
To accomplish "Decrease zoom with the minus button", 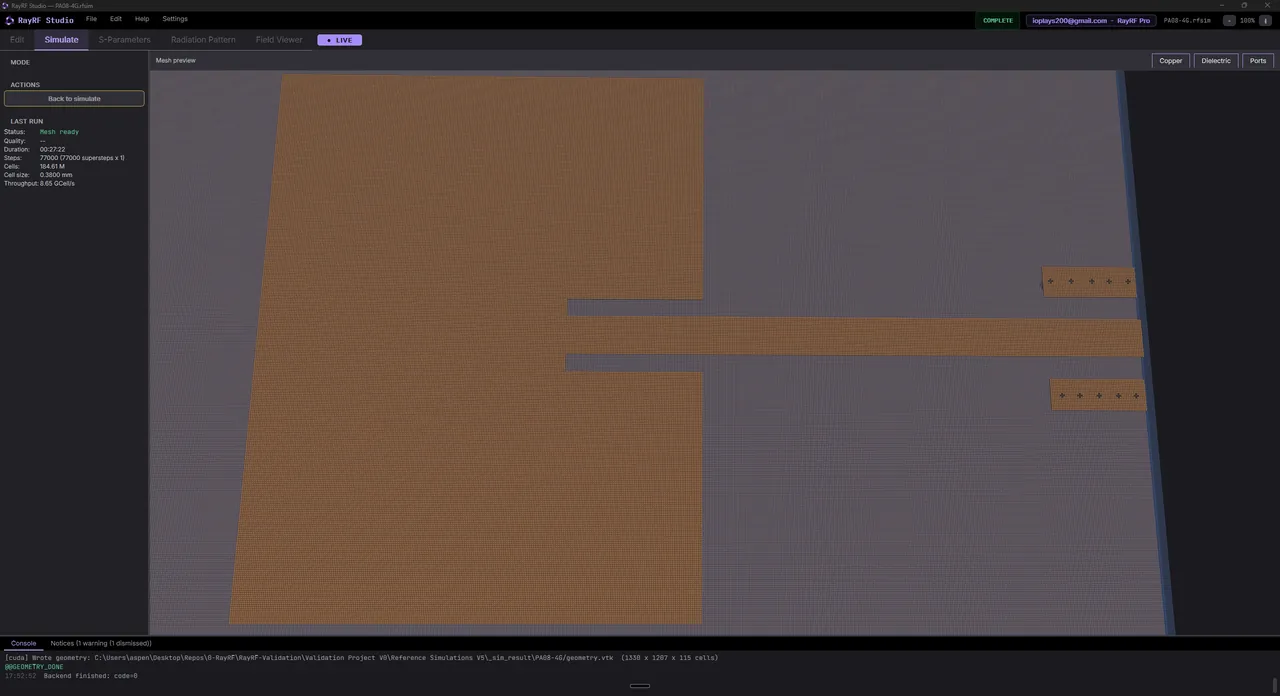I will 1229,20.
